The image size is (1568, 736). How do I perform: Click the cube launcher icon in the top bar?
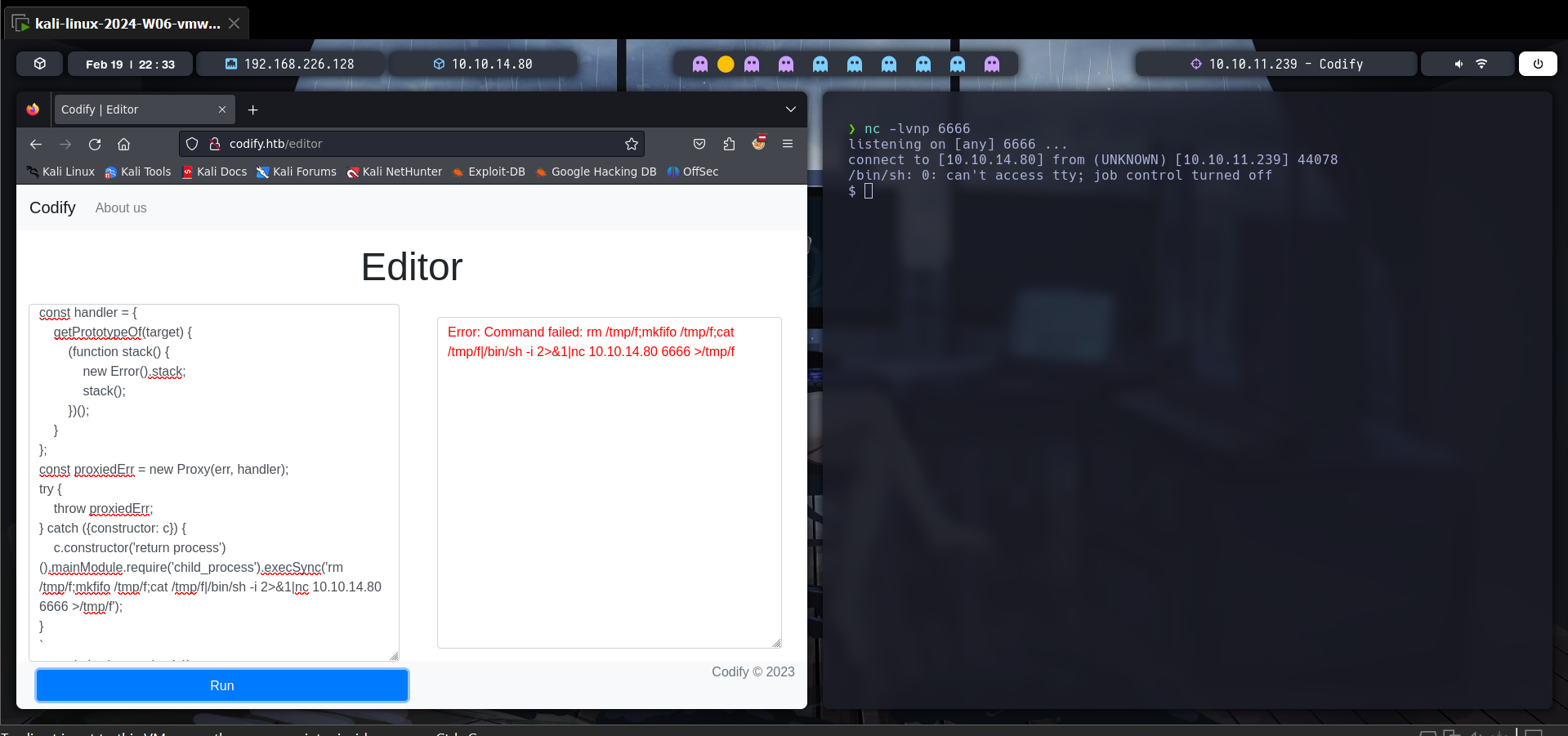pos(40,64)
